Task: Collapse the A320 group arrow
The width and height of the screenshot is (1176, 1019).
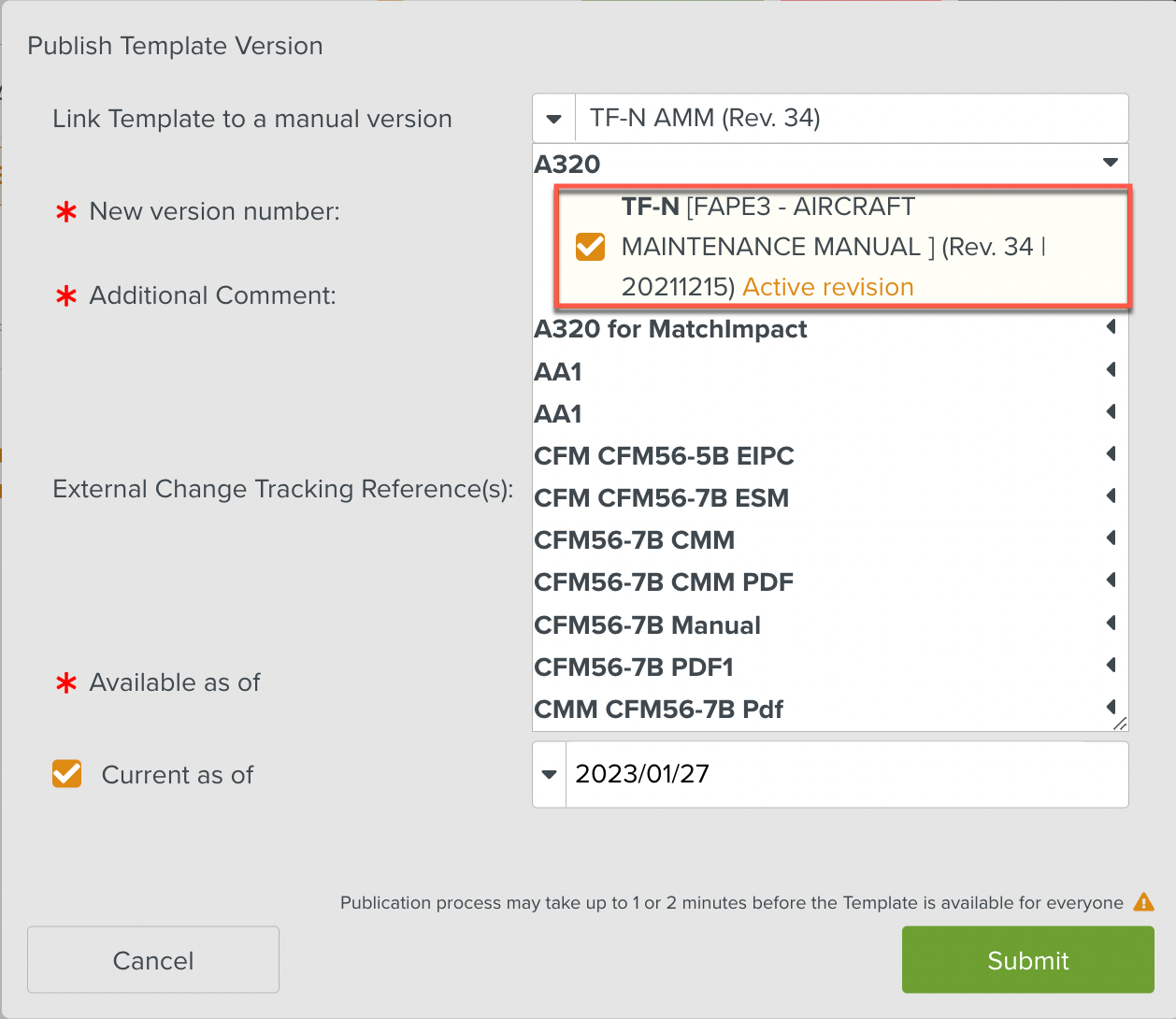Action: pyautogui.click(x=1111, y=163)
